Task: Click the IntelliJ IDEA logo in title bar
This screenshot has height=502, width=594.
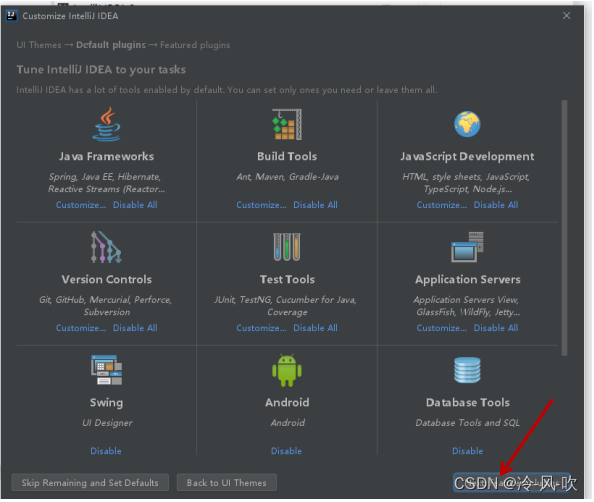Action: [12, 16]
